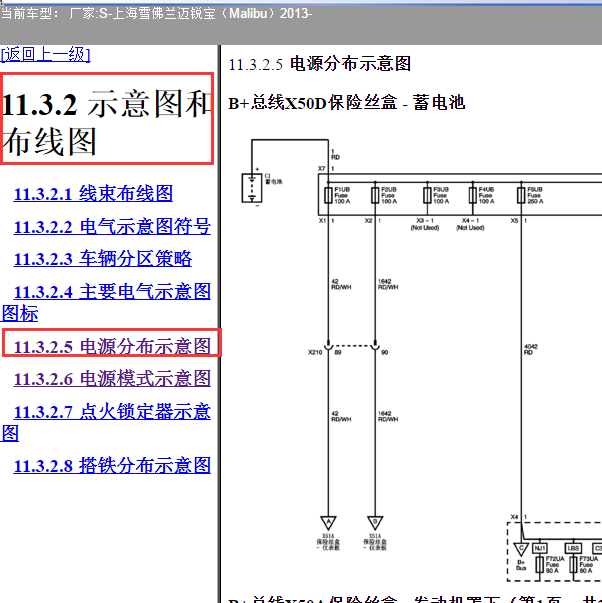Click the F4UB 100 A fuse symbol
This screenshot has height=603, width=602.
[x=473, y=195]
